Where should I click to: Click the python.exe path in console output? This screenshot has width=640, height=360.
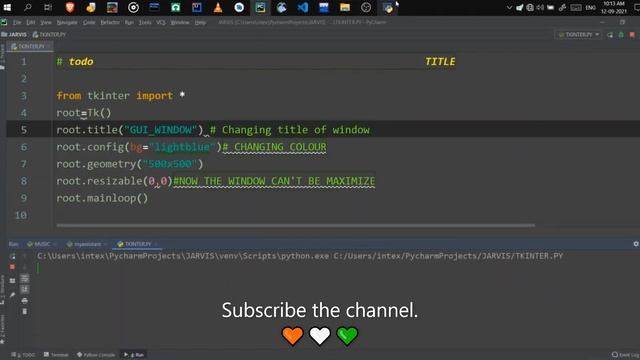pos(183,256)
